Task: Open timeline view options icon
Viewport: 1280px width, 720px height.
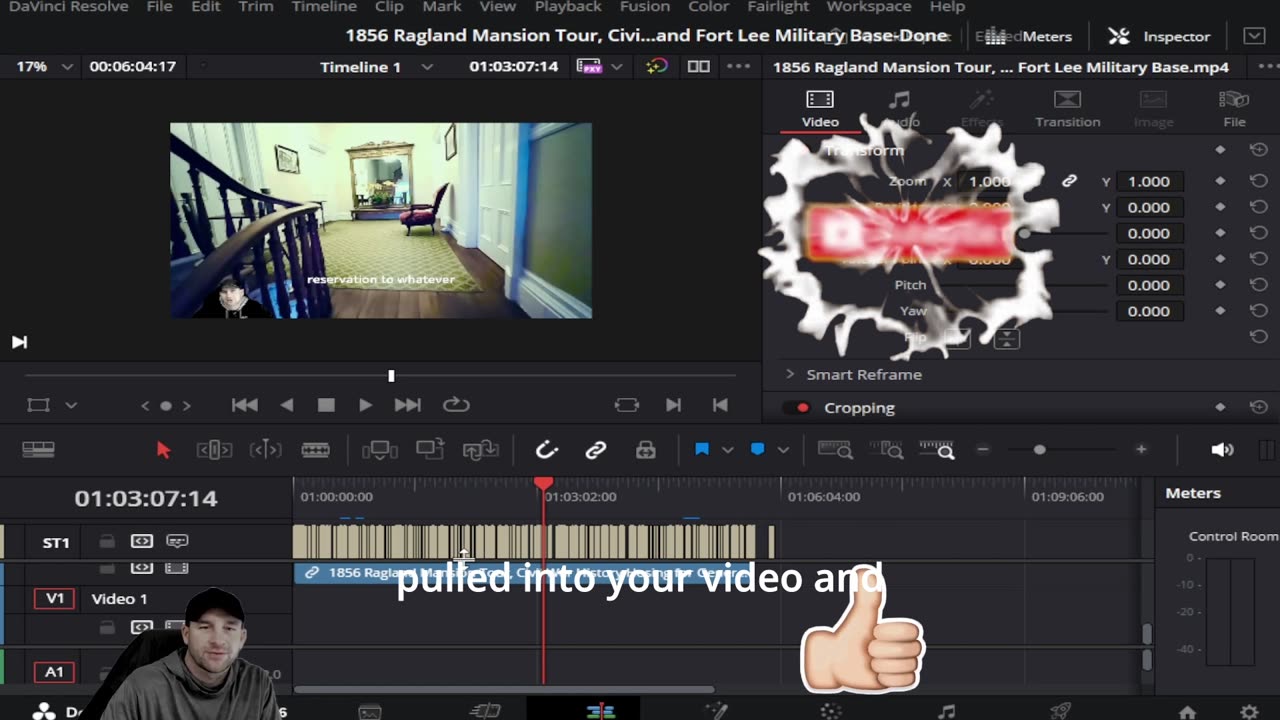Action: click(38, 450)
